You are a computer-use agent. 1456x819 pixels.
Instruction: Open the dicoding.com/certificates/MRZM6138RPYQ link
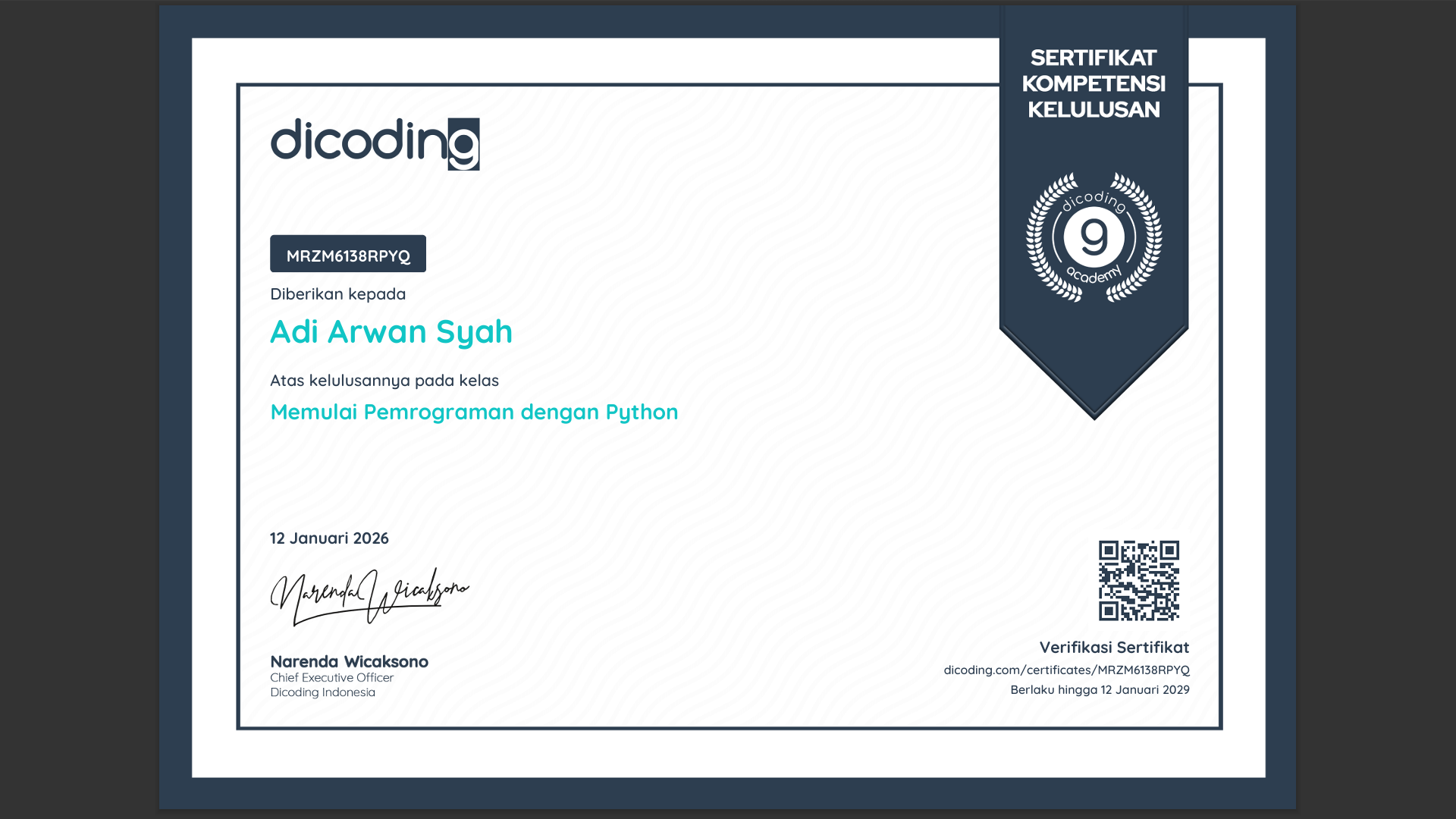tap(1066, 670)
